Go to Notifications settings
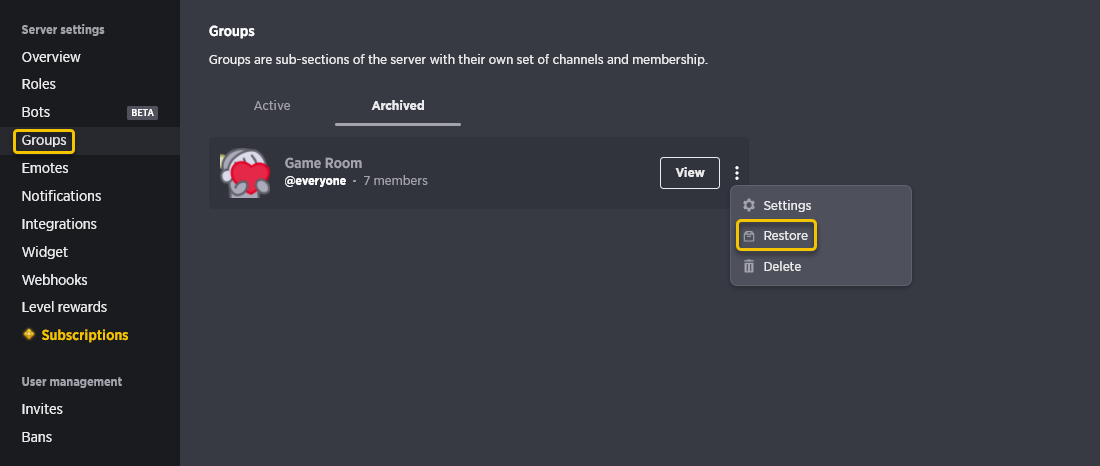Screen dimensions: 1100x466 tap(61, 197)
